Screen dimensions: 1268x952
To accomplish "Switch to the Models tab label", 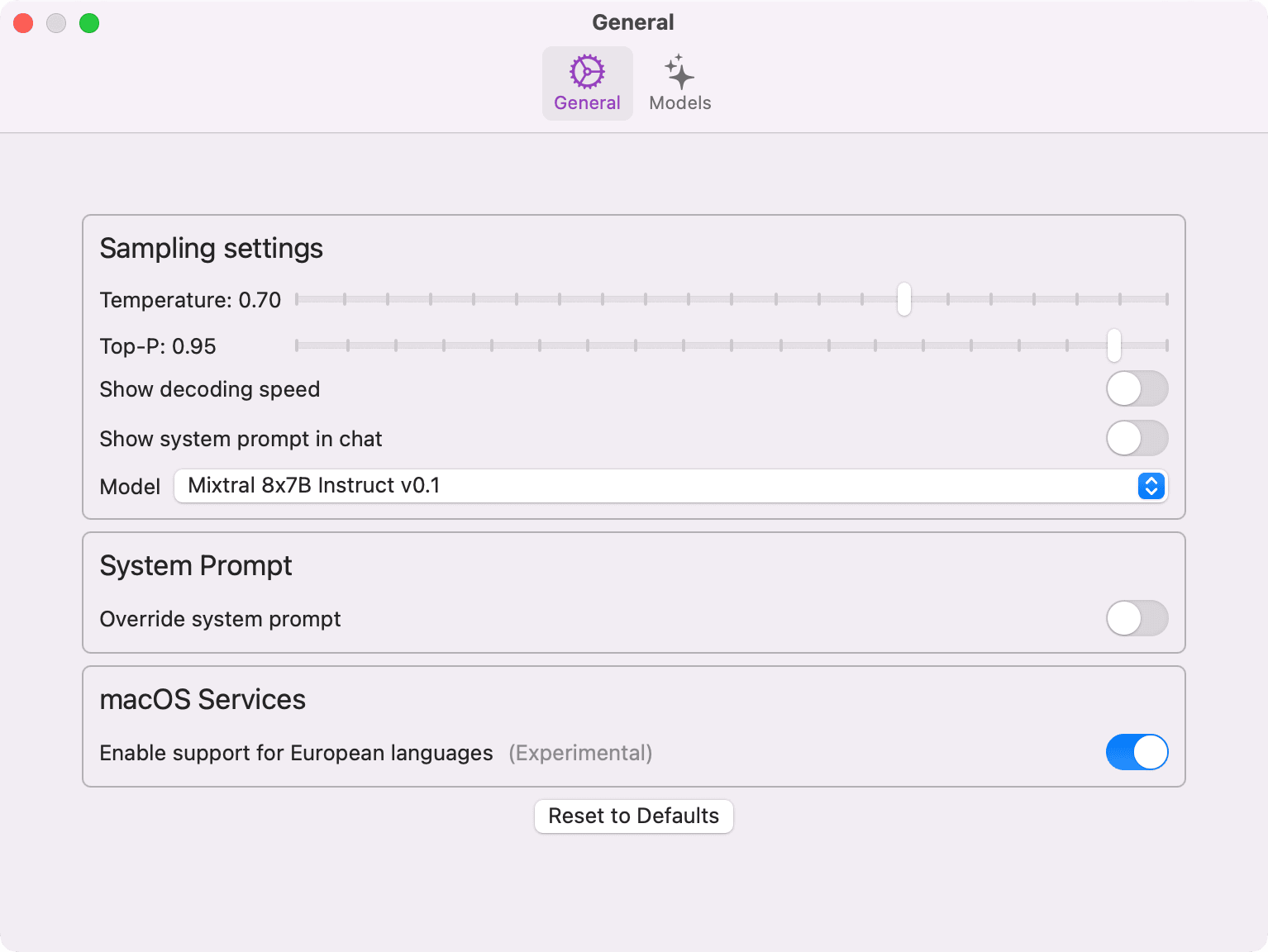I will [679, 103].
